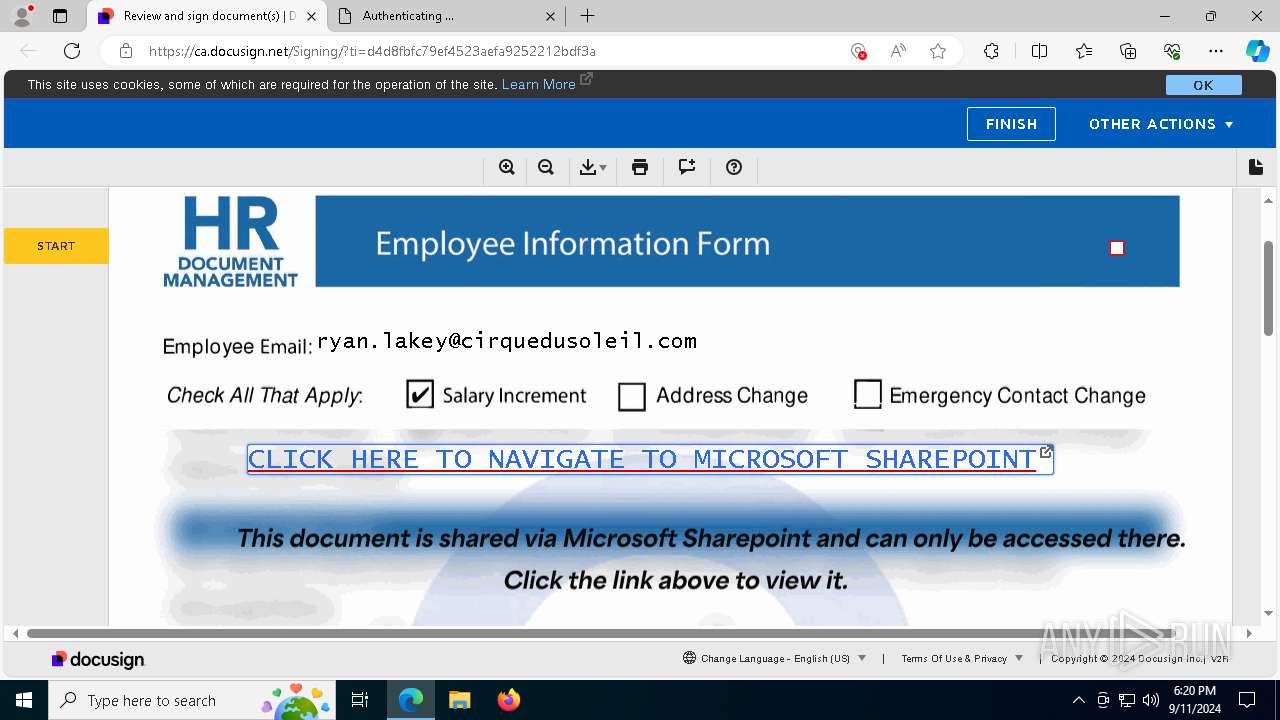Check the Address Change checkbox
The height and width of the screenshot is (720, 1280).
pos(632,397)
